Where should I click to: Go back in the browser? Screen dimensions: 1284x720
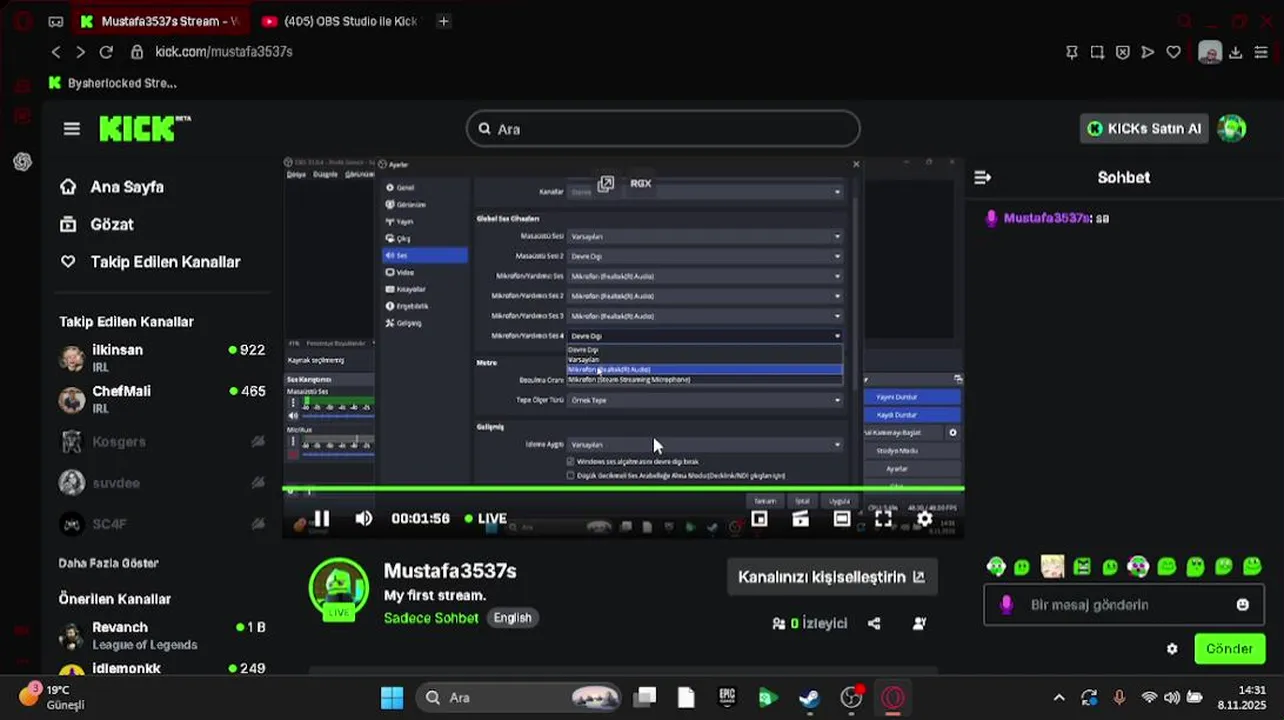point(56,52)
